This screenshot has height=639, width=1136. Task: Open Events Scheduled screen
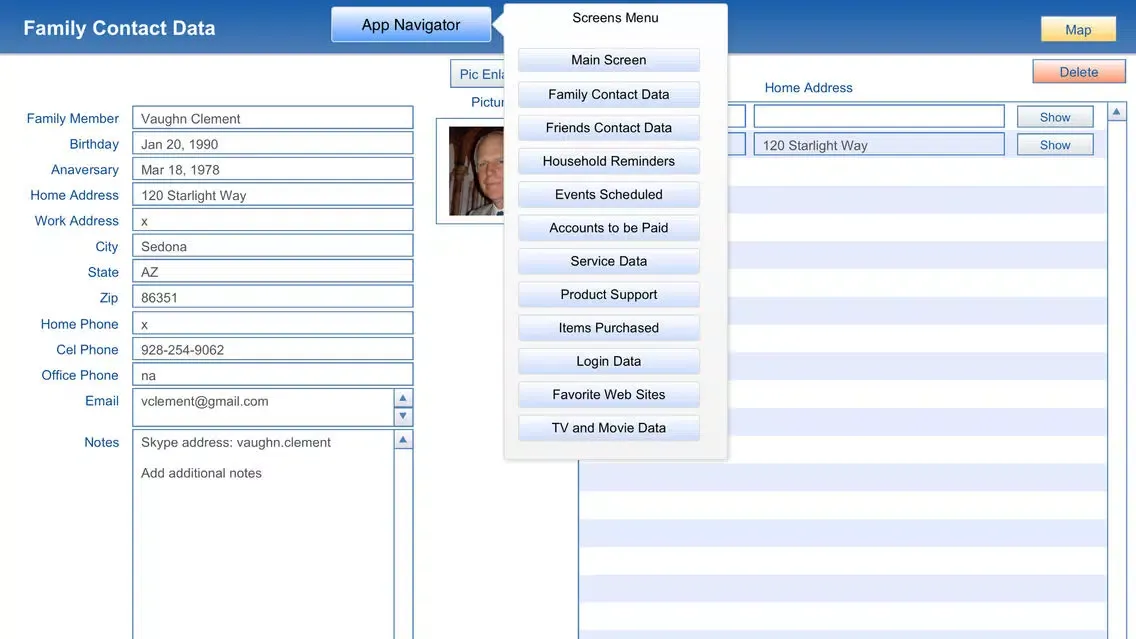608,195
